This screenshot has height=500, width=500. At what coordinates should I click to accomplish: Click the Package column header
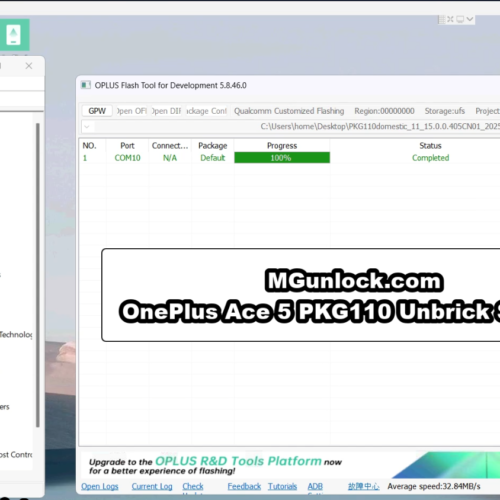[x=213, y=146]
